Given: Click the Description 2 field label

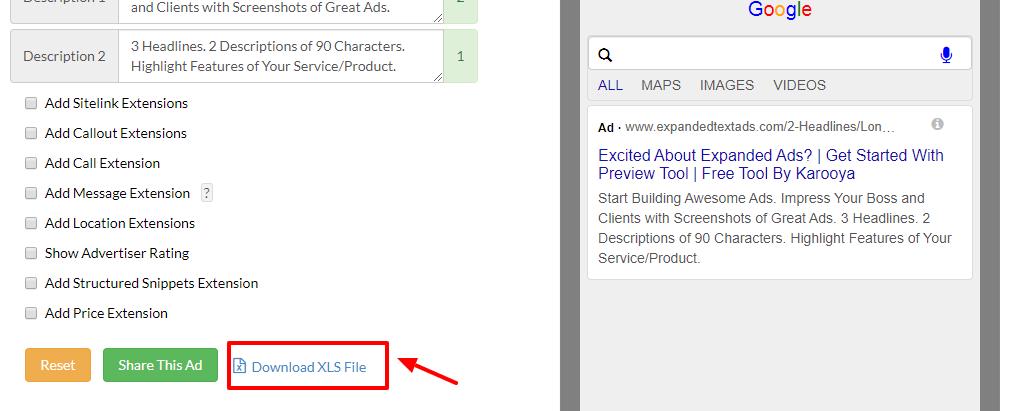Looking at the screenshot, I should pyautogui.click(x=64, y=57).
